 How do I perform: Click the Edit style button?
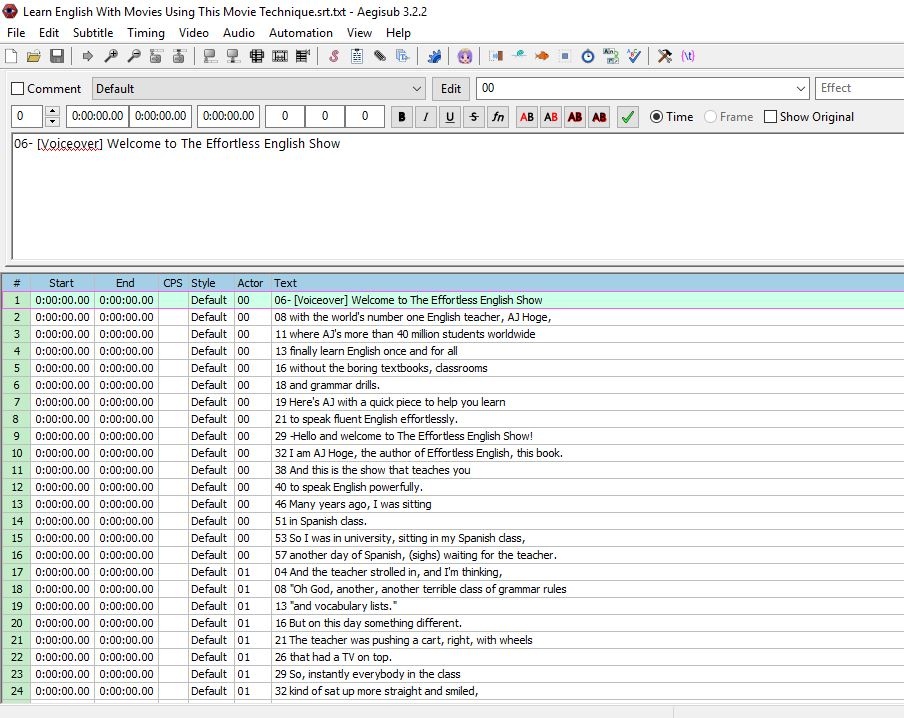click(452, 89)
